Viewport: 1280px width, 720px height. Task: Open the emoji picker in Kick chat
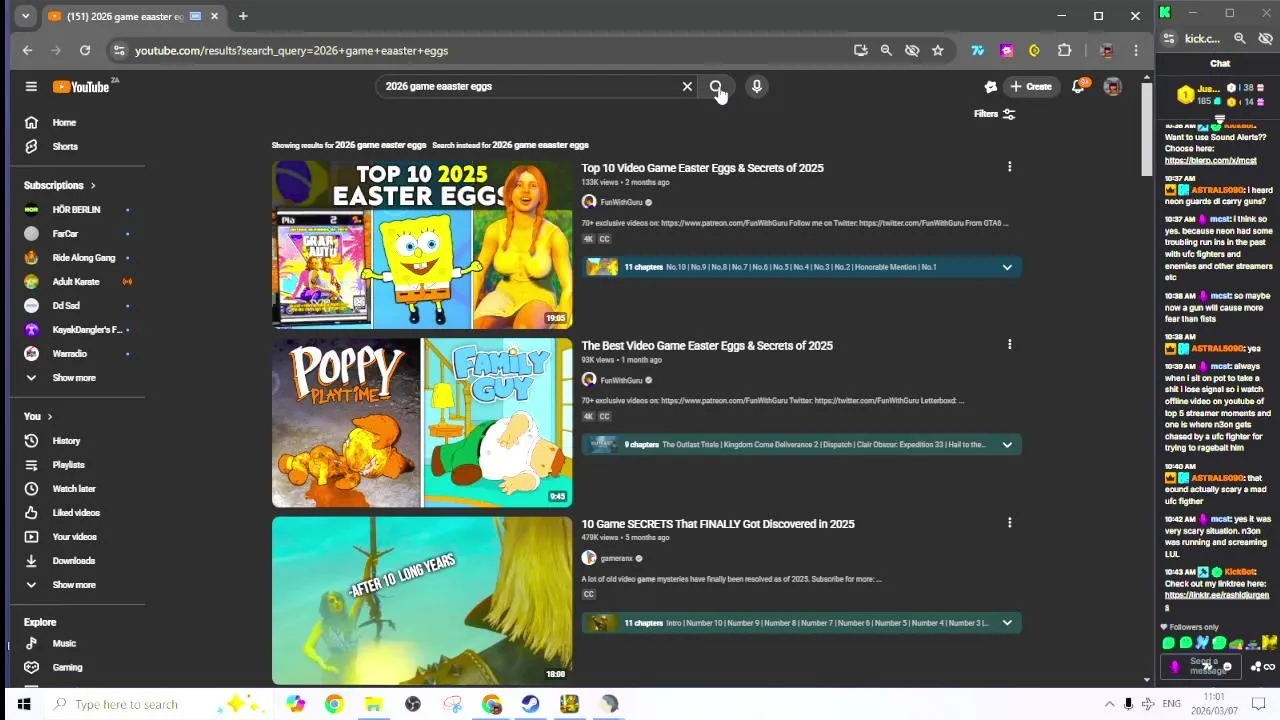[1227, 667]
